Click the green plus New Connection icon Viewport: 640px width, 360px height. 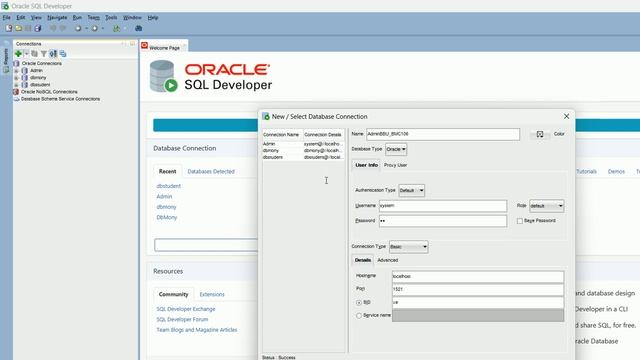pyautogui.click(x=18, y=53)
